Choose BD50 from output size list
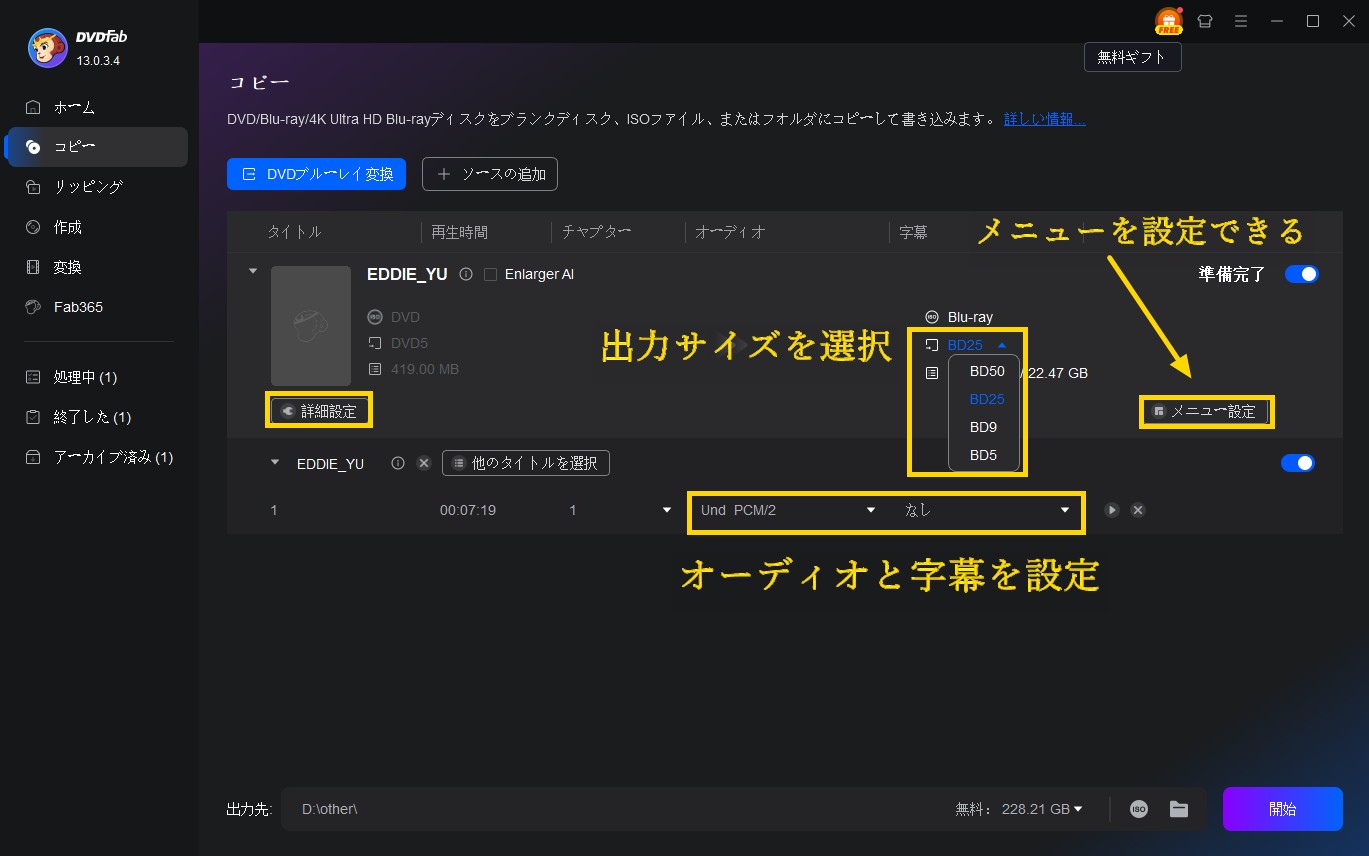 point(986,370)
